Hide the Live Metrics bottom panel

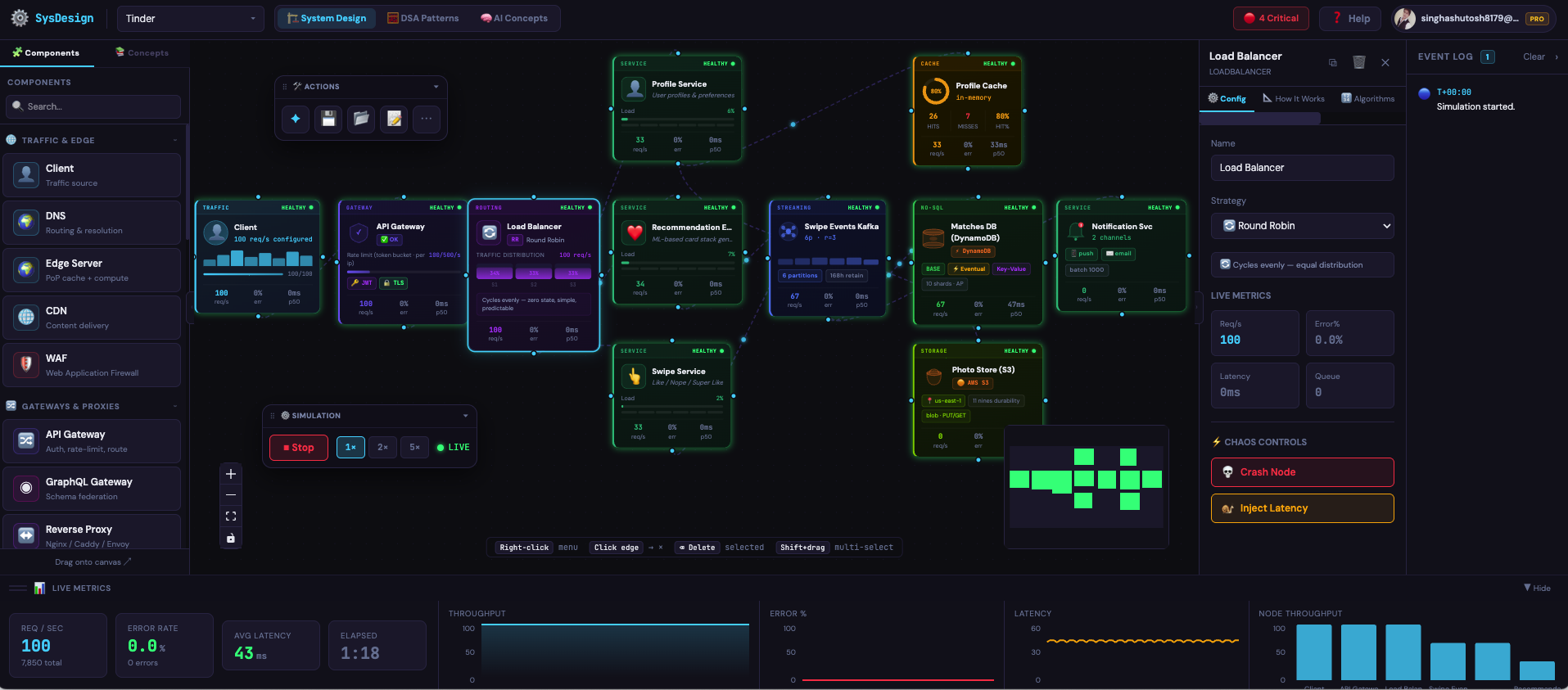click(1537, 588)
